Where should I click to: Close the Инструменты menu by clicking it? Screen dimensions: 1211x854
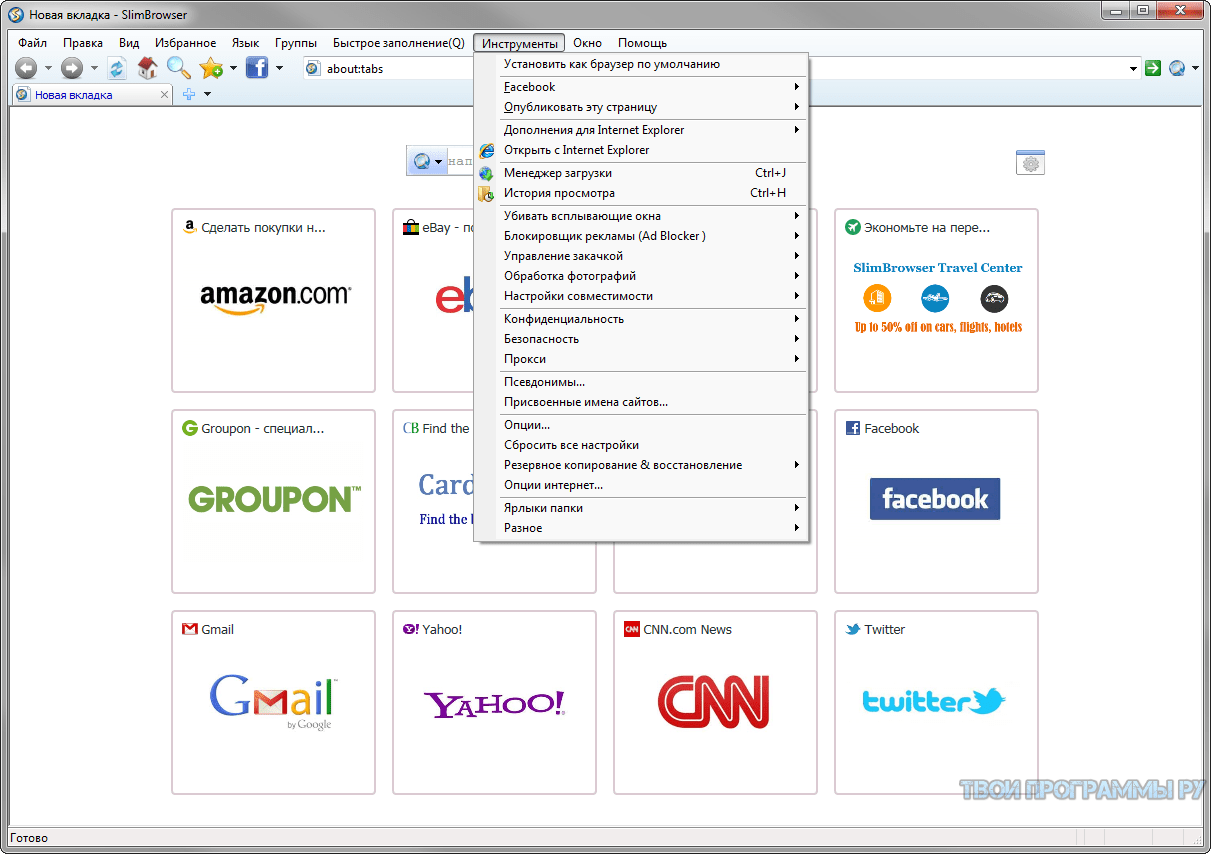pos(520,43)
